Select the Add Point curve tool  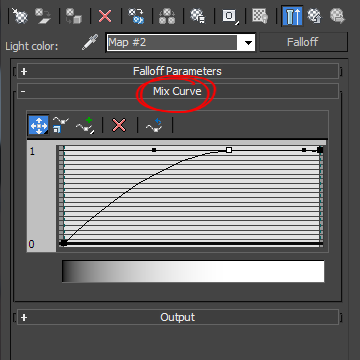85,125
